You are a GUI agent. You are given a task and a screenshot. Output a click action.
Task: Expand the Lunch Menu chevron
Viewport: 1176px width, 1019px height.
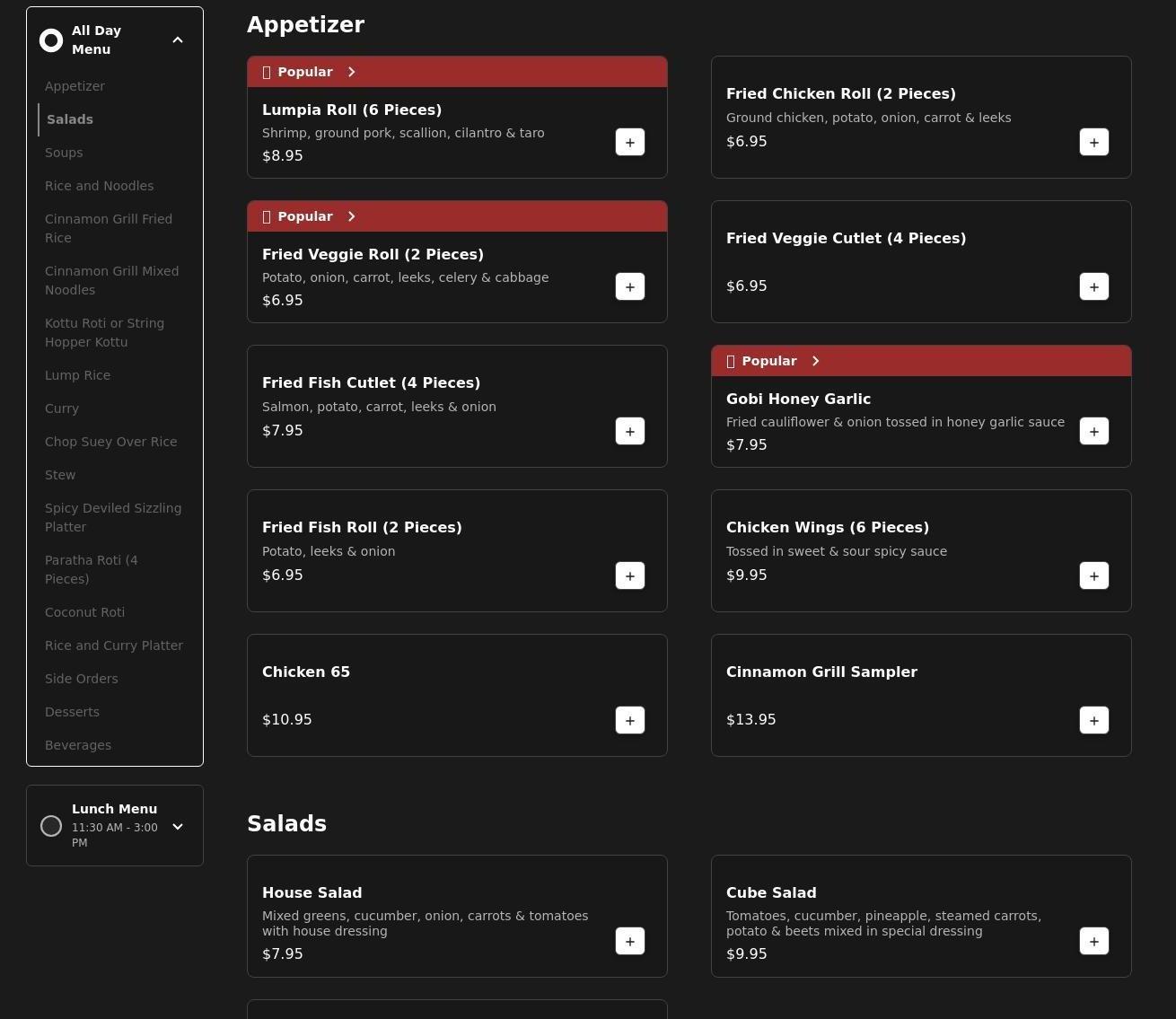point(178,826)
